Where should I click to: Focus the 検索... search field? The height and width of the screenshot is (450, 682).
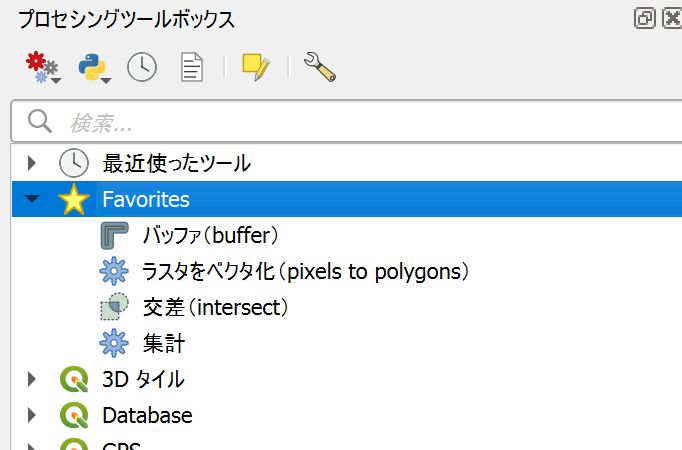[348, 121]
